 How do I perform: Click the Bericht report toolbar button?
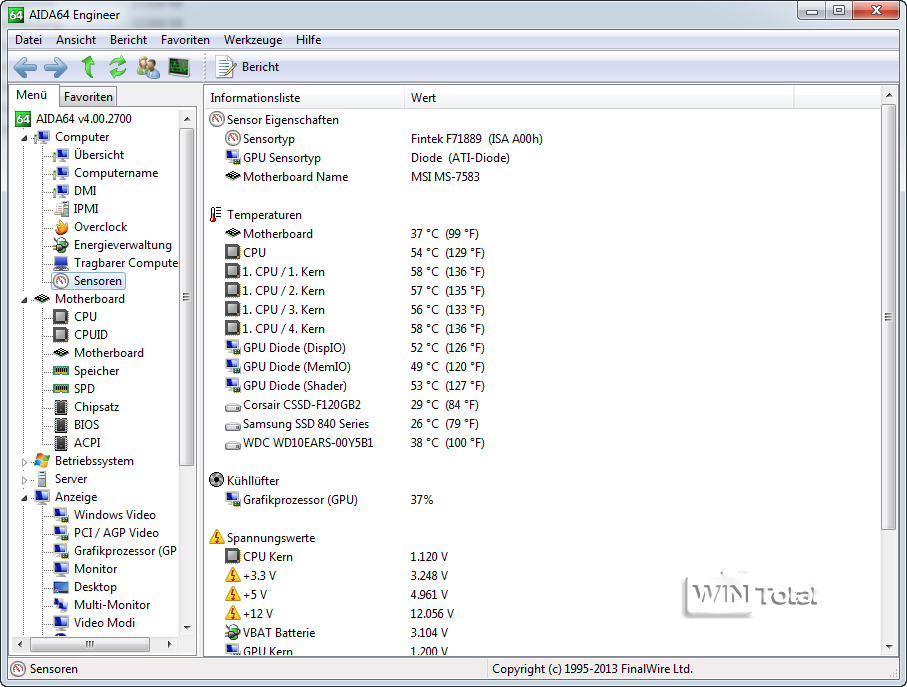[248, 67]
